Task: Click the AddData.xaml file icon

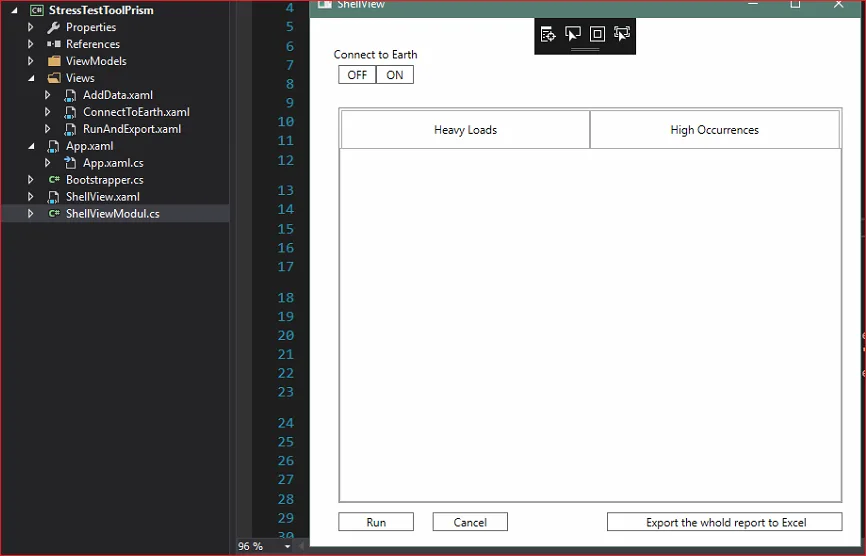Action: tap(70, 95)
